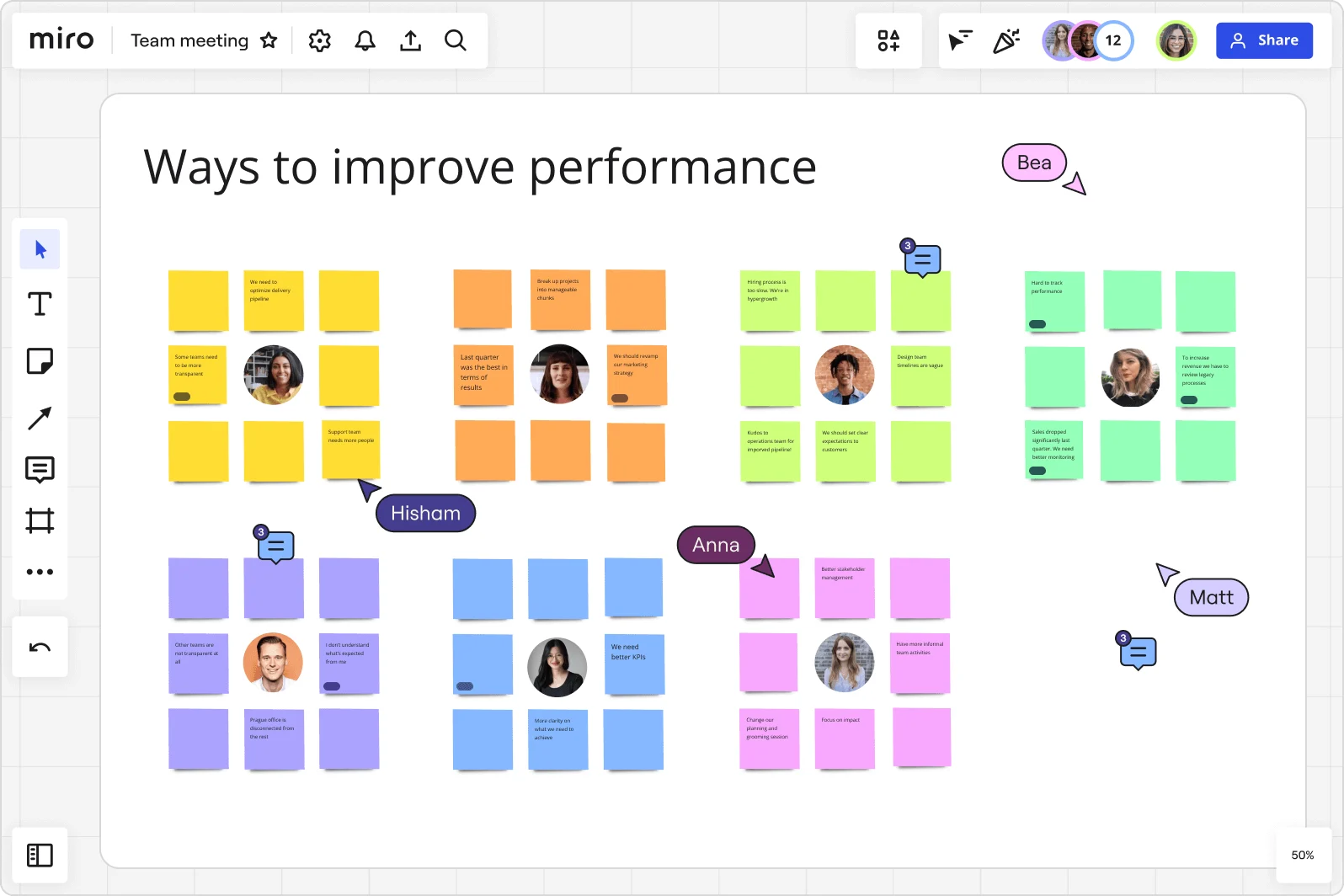Open notifications bell
The width and height of the screenshot is (1344, 896).
365,40
